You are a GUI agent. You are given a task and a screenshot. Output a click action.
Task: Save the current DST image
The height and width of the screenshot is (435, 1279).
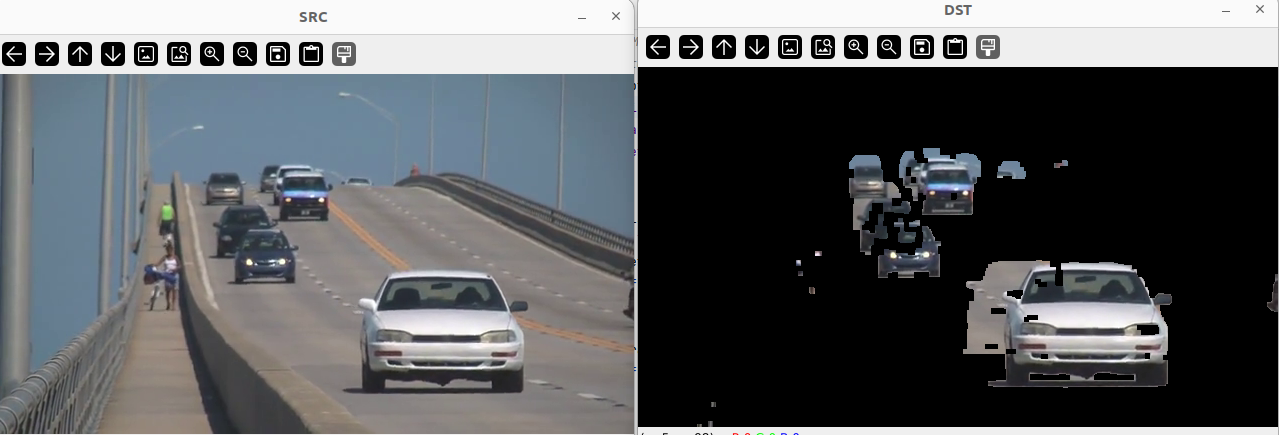coord(922,47)
